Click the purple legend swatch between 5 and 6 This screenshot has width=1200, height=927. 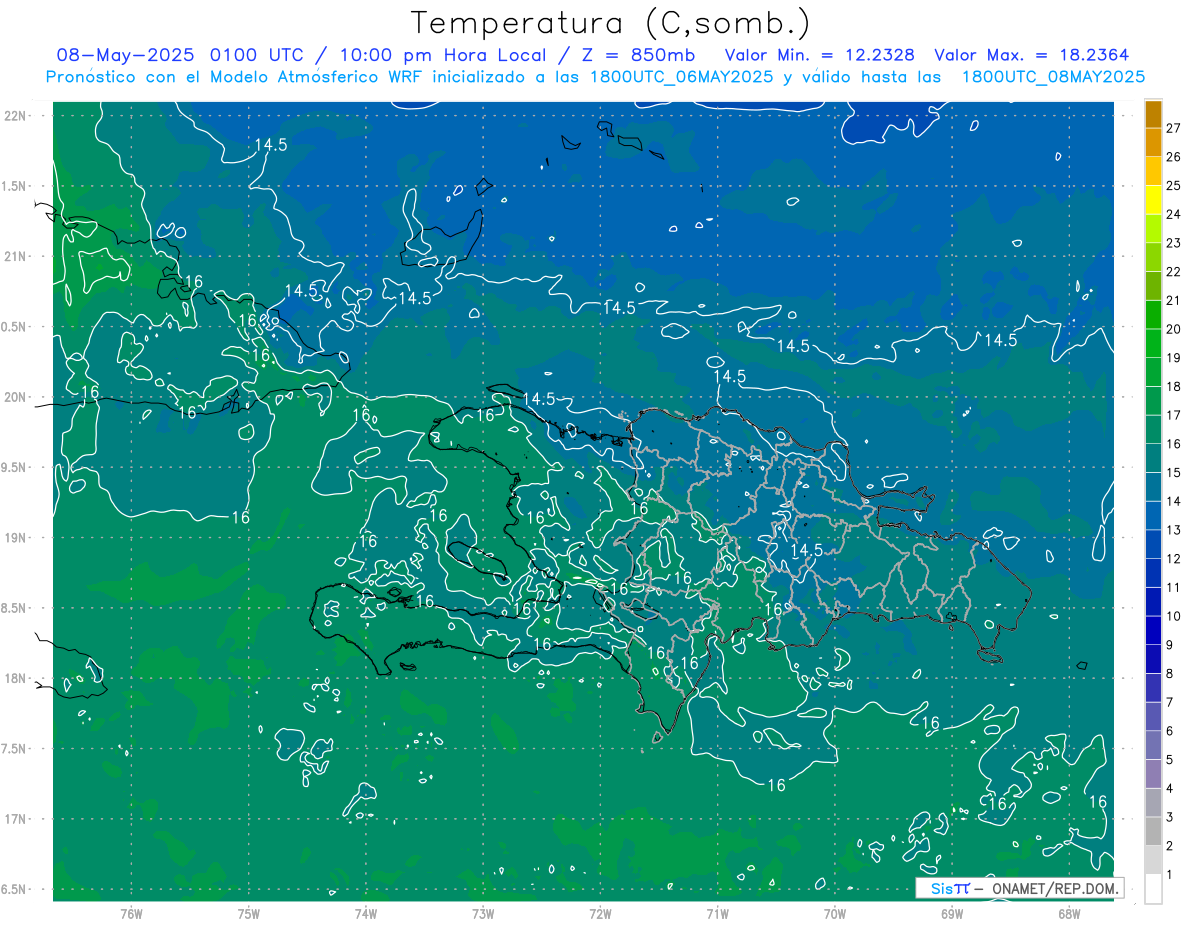point(1153,746)
